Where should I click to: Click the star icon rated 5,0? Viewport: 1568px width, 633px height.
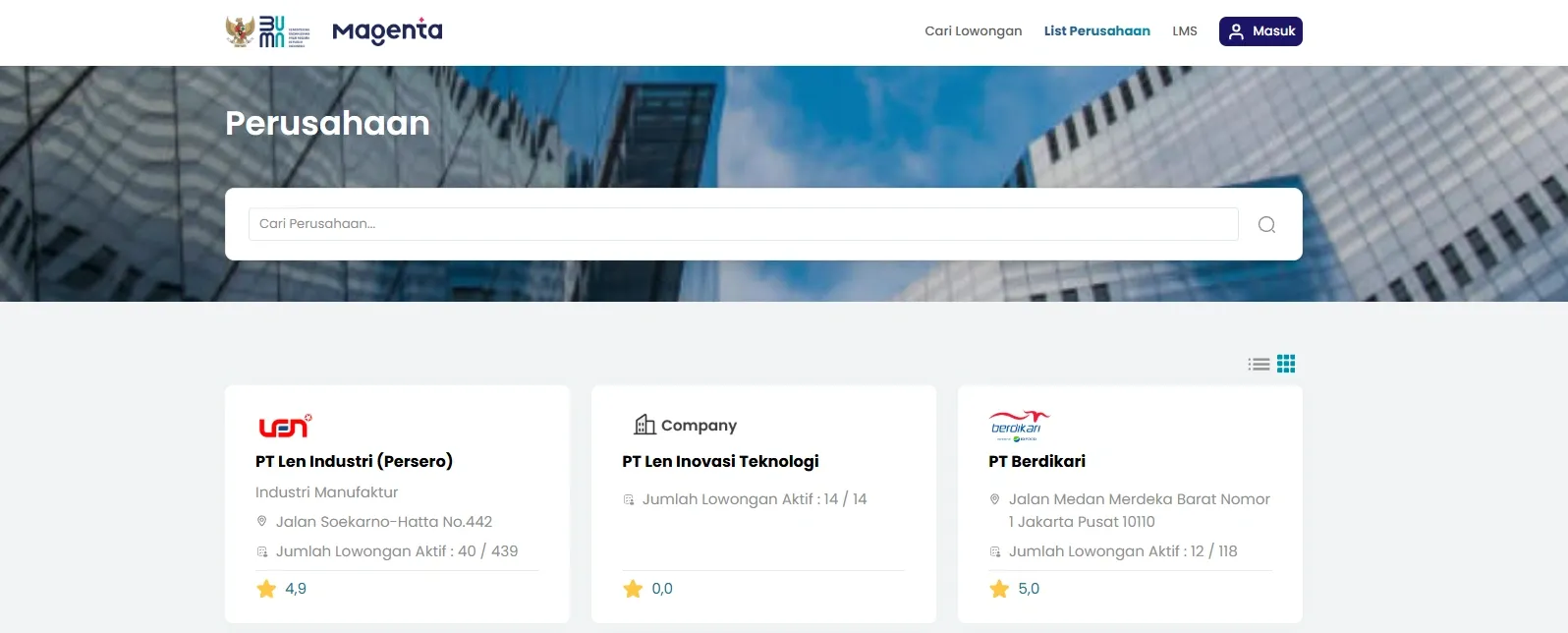pyautogui.click(x=999, y=589)
